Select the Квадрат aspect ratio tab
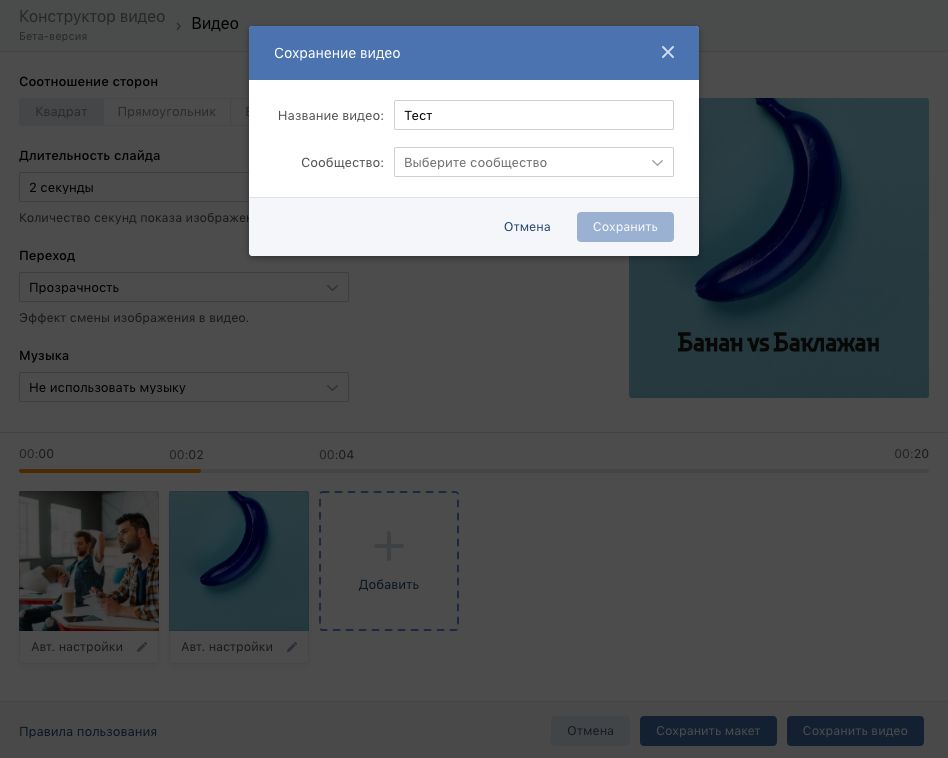This screenshot has height=758, width=948. tap(61, 112)
